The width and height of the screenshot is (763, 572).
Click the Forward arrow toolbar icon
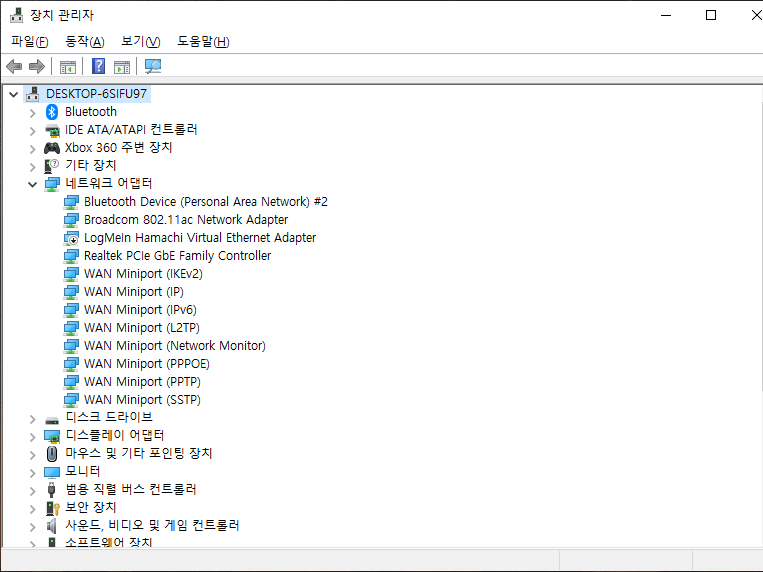37,66
